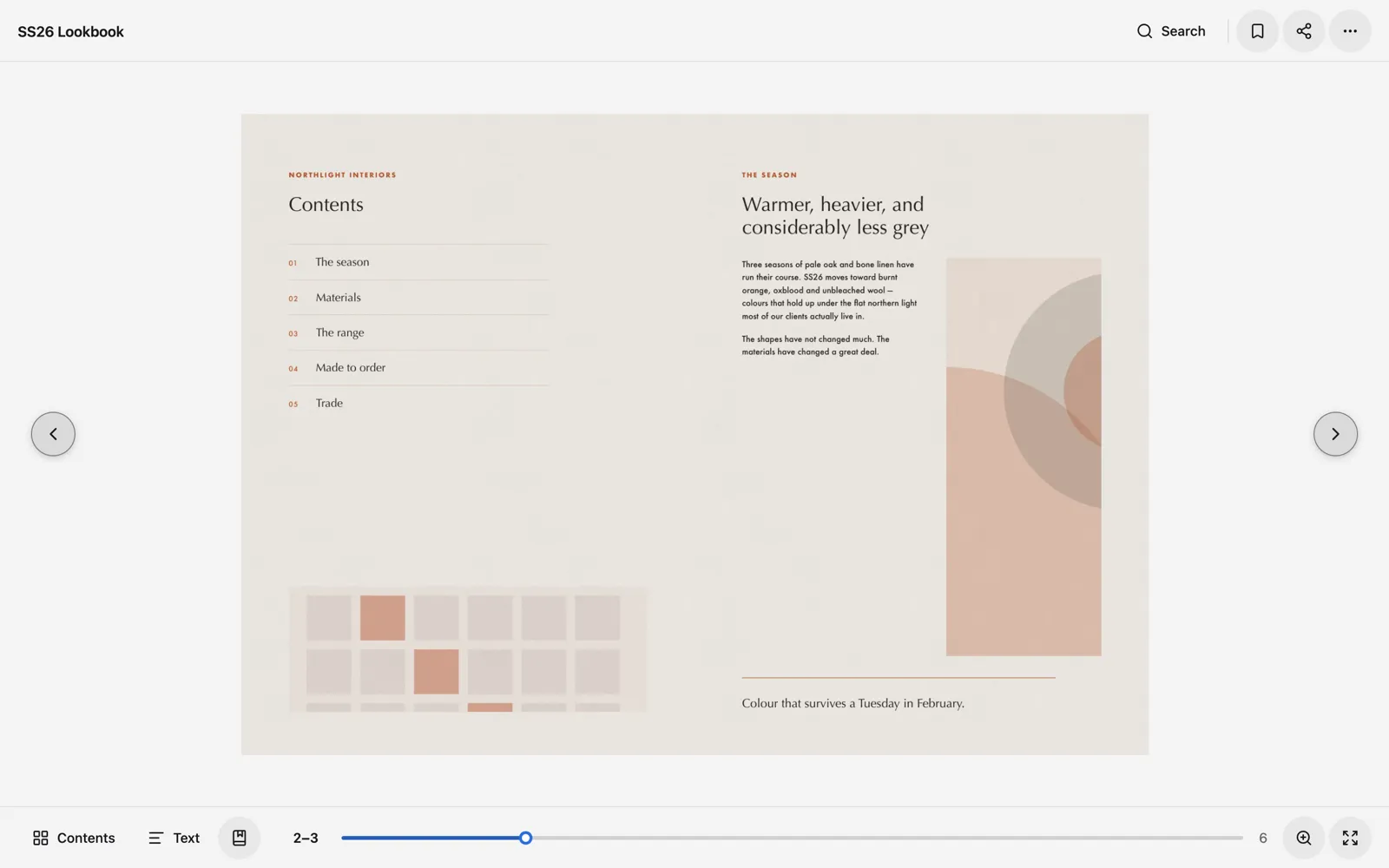Switch to Text view
Viewport: 1389px width, 868px height.
174,838
